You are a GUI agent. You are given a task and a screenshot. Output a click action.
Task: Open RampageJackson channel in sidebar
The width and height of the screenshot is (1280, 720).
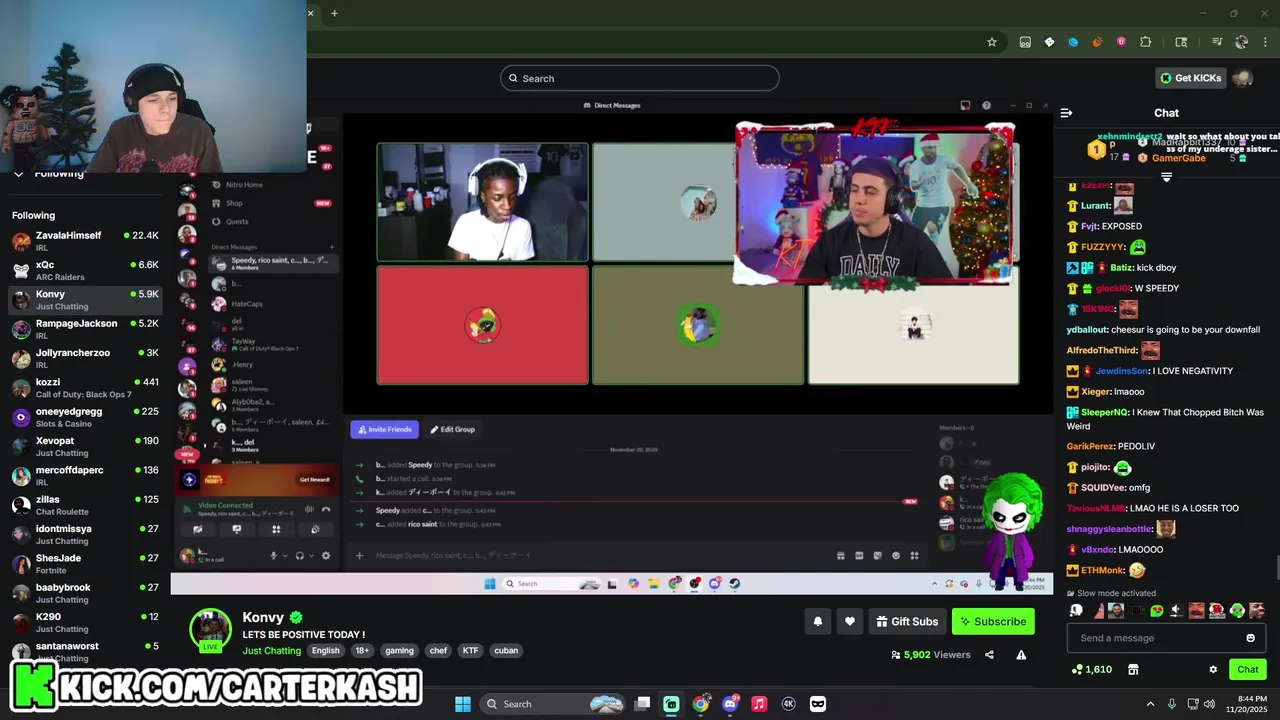click(85, 329)
